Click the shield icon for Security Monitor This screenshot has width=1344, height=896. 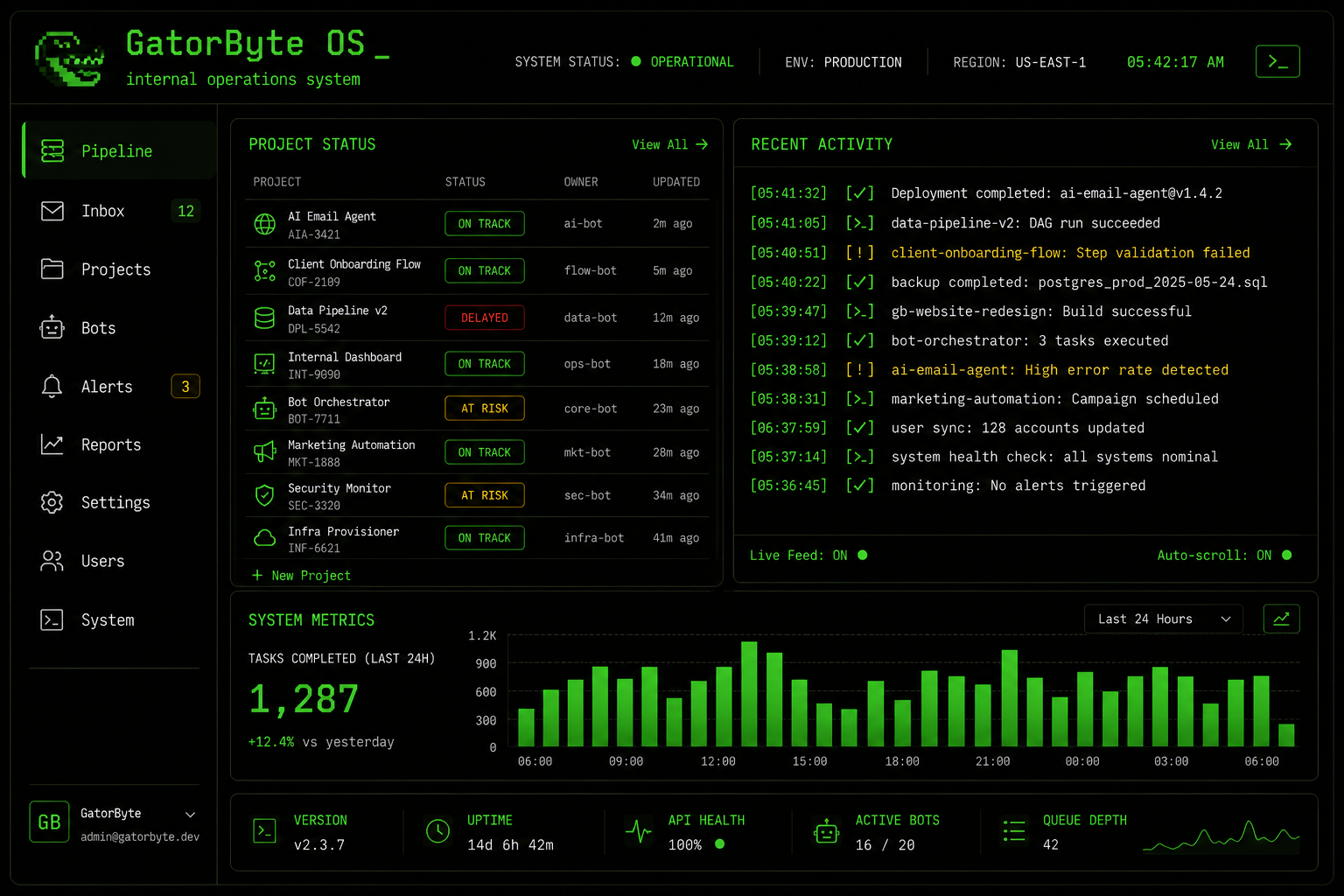click(x=265, y=495)
